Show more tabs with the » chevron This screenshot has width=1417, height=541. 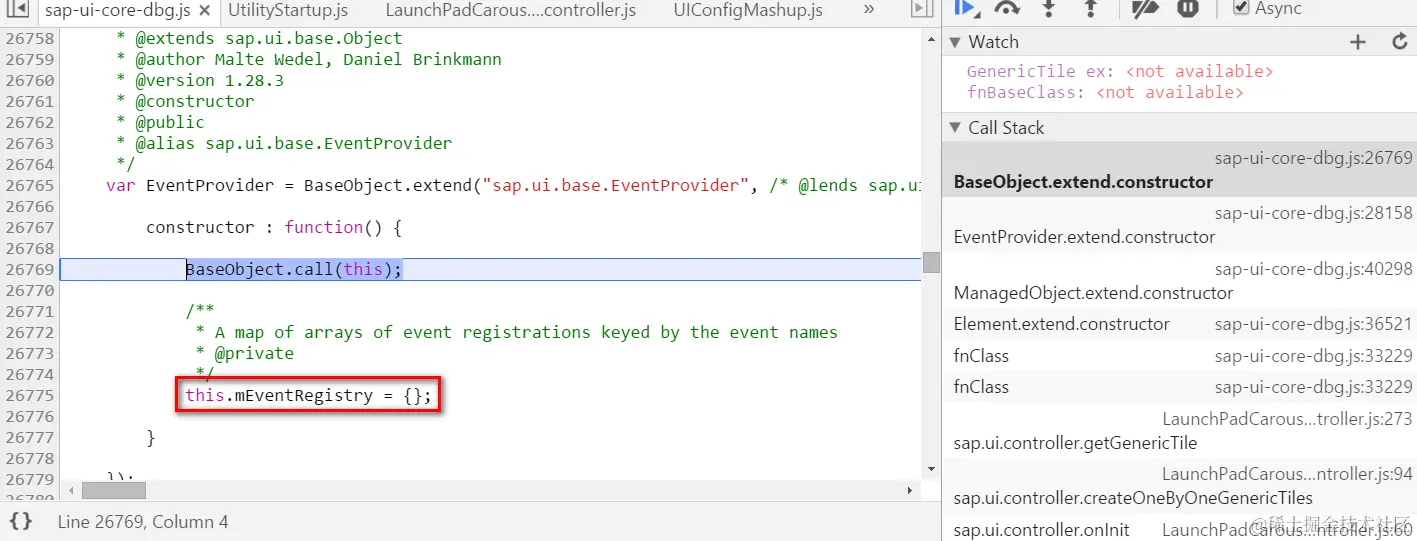[x=868, y=10]
